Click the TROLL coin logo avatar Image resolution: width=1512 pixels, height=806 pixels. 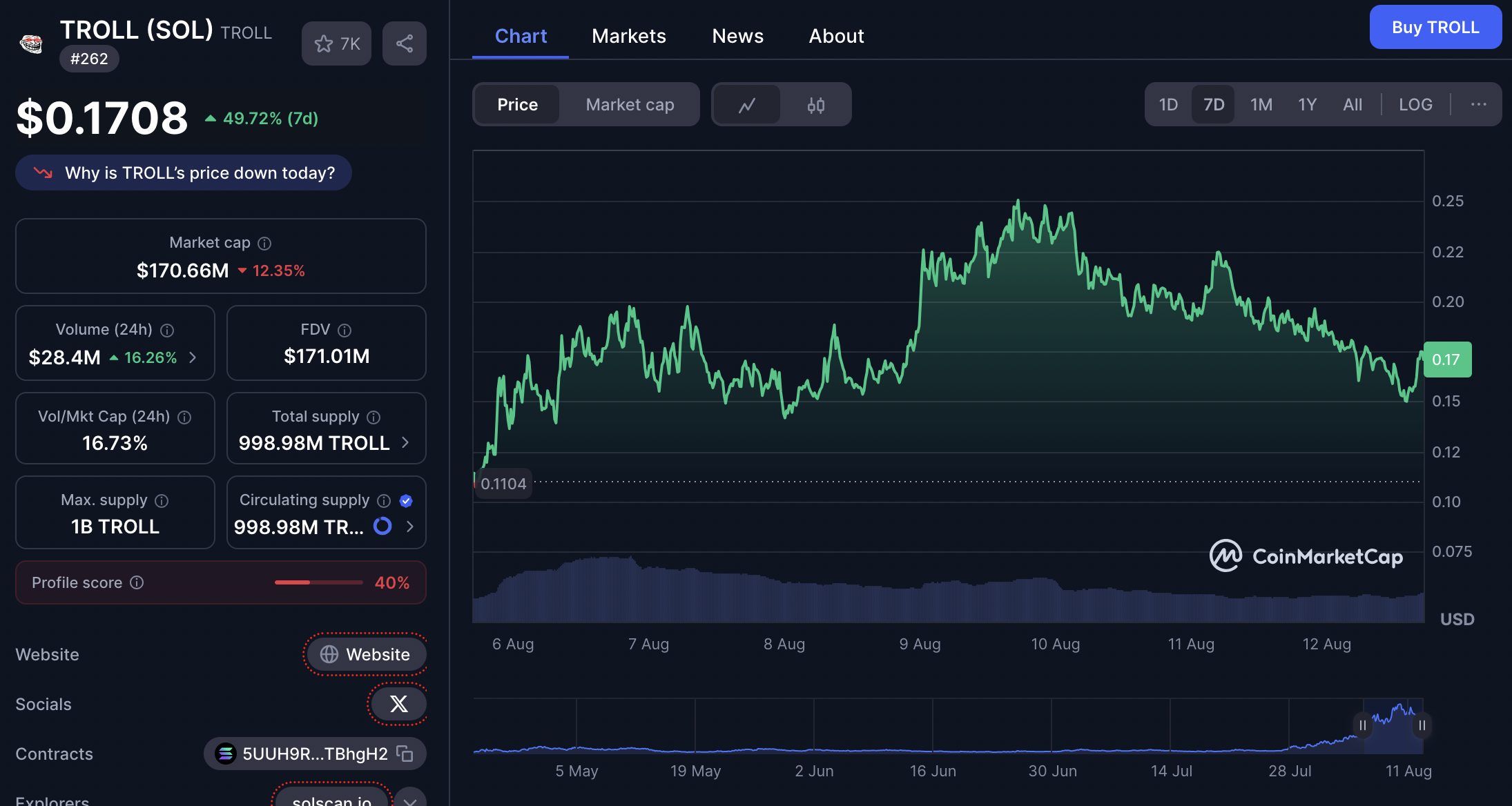coord(31,43)
